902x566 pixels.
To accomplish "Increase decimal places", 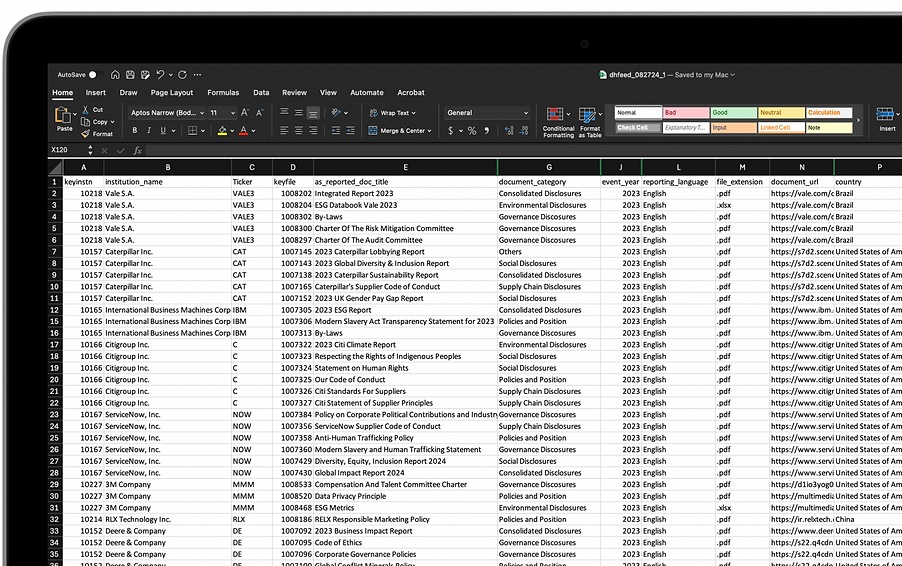I will (x=509, y=131).
